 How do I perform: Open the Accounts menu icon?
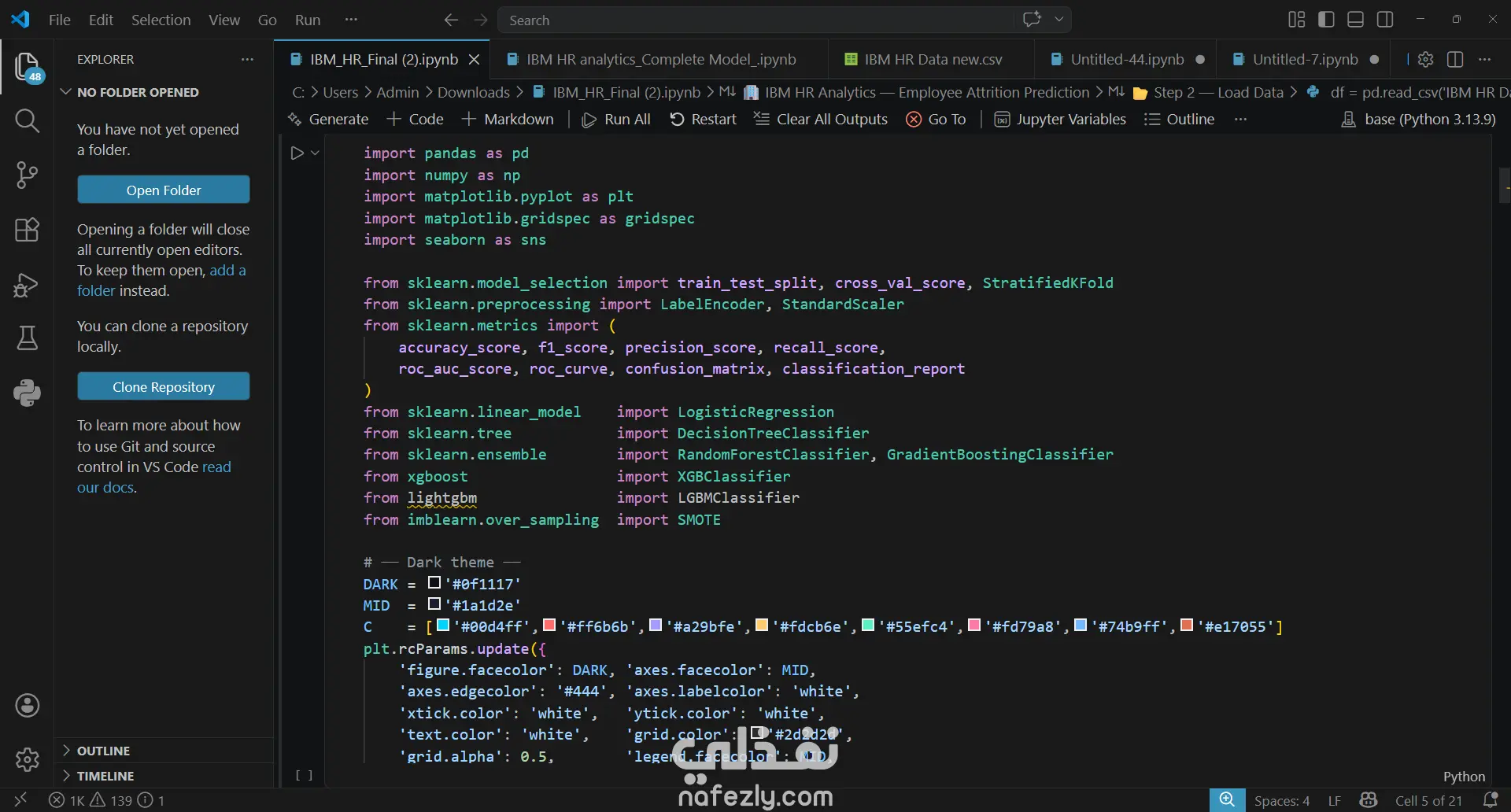pyautogui.click(x=28, y=706)
